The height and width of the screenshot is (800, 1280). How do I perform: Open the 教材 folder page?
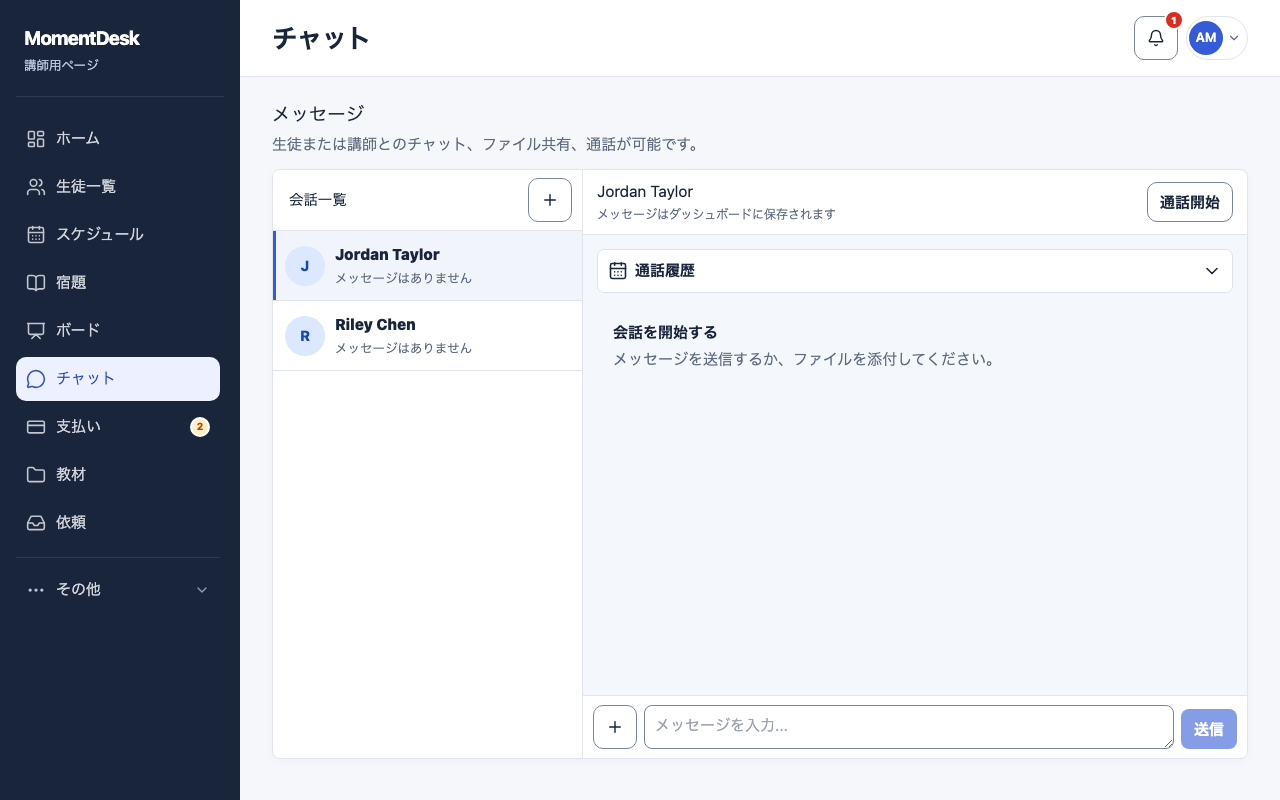118,474
